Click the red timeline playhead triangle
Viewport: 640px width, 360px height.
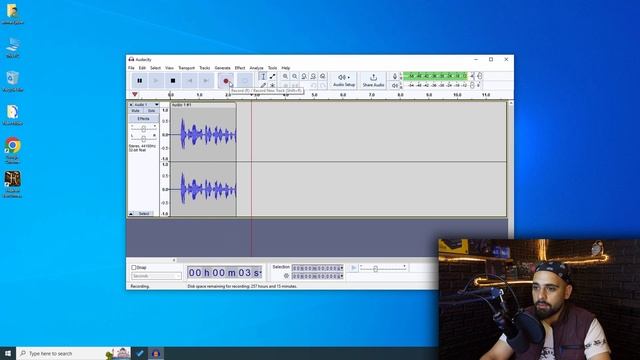click(135, 95)
